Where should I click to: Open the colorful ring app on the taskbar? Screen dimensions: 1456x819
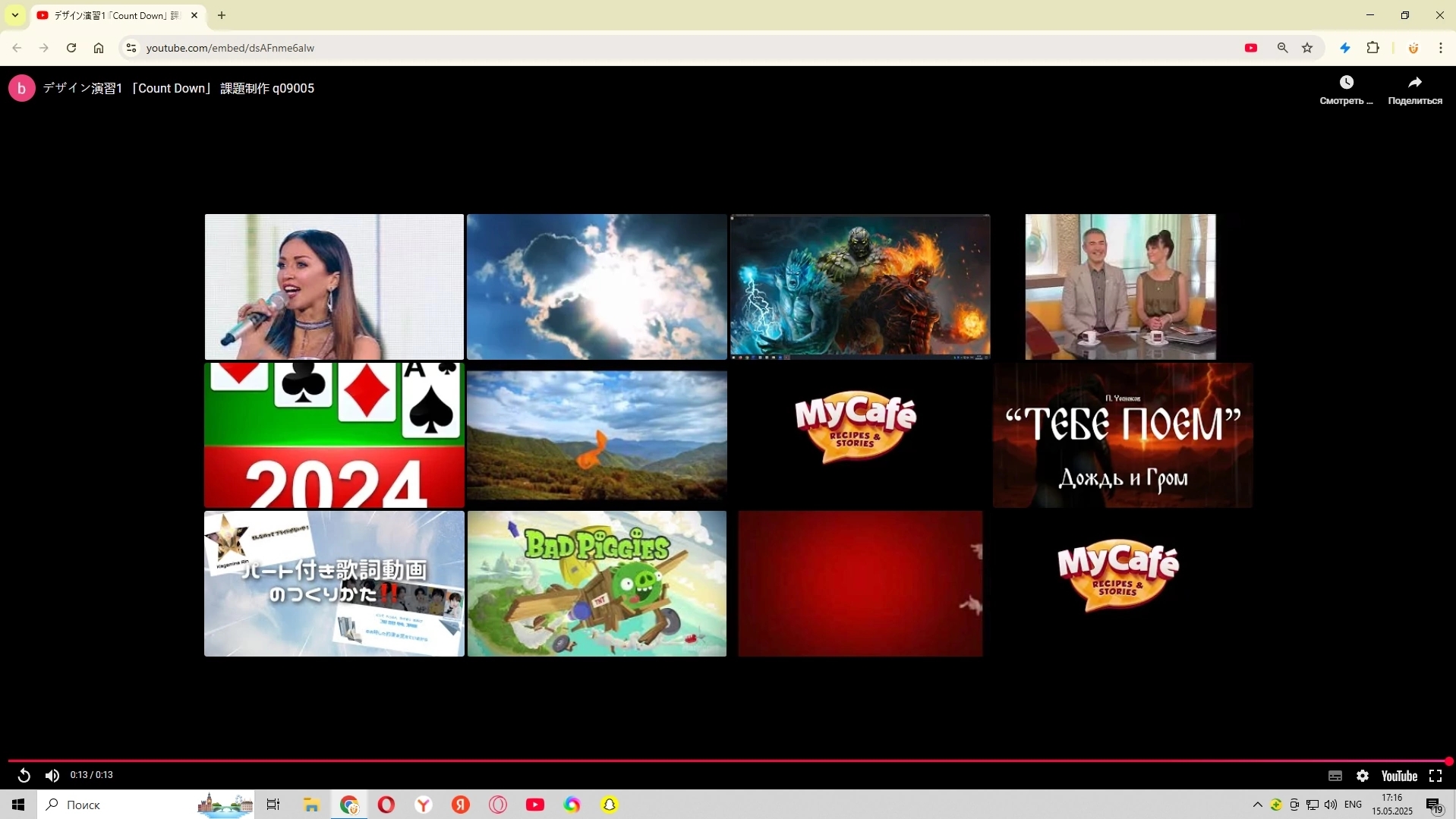click(x=572, y=805)
